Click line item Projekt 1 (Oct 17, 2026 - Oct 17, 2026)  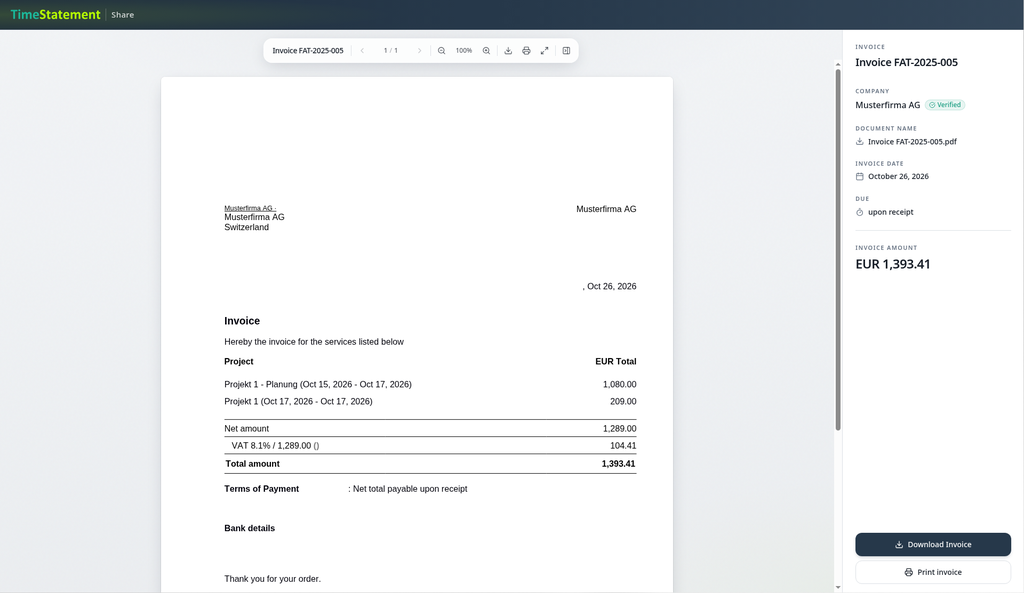tap(298, 401)
